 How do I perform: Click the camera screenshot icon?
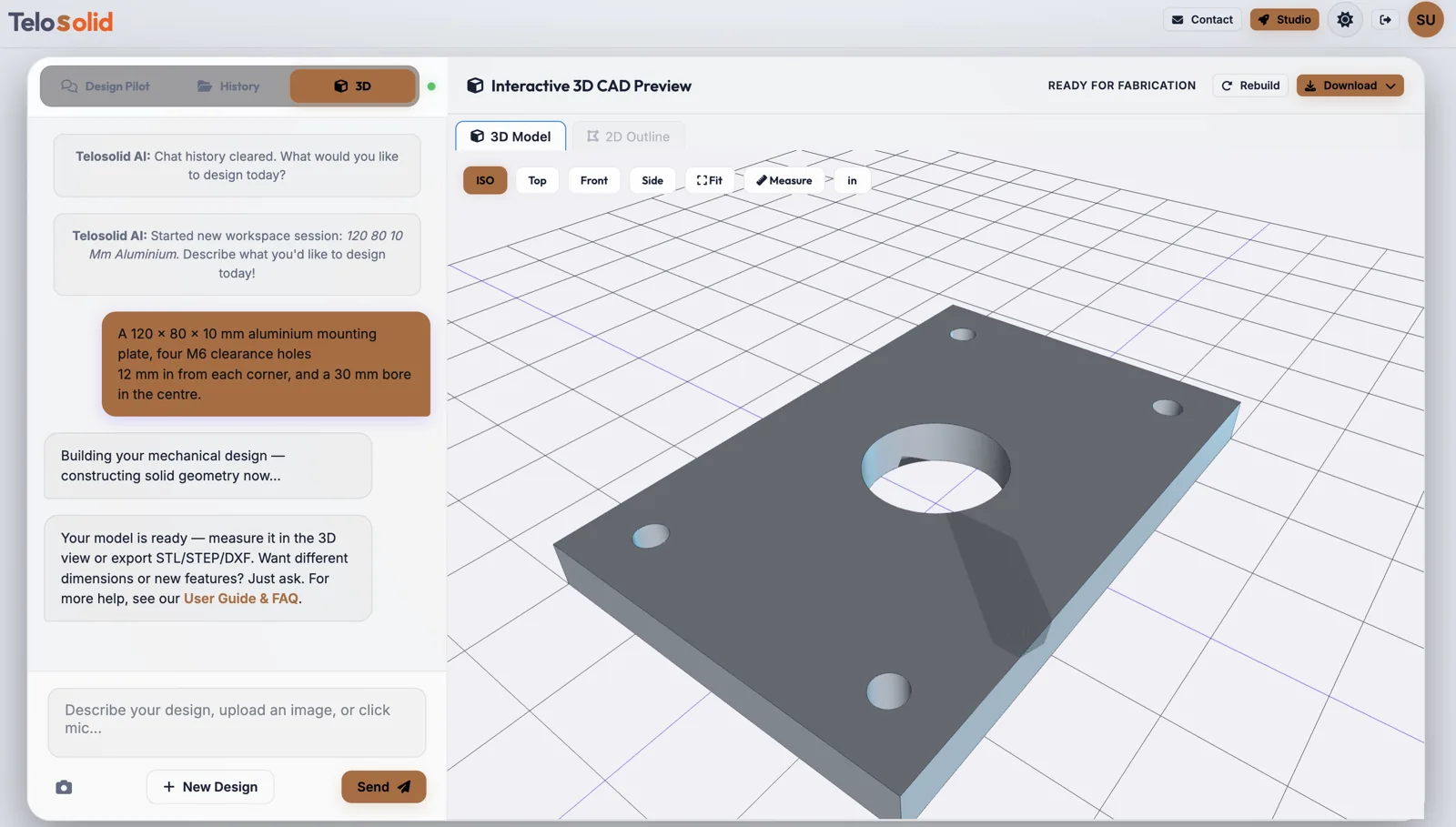tap(64, 787)
